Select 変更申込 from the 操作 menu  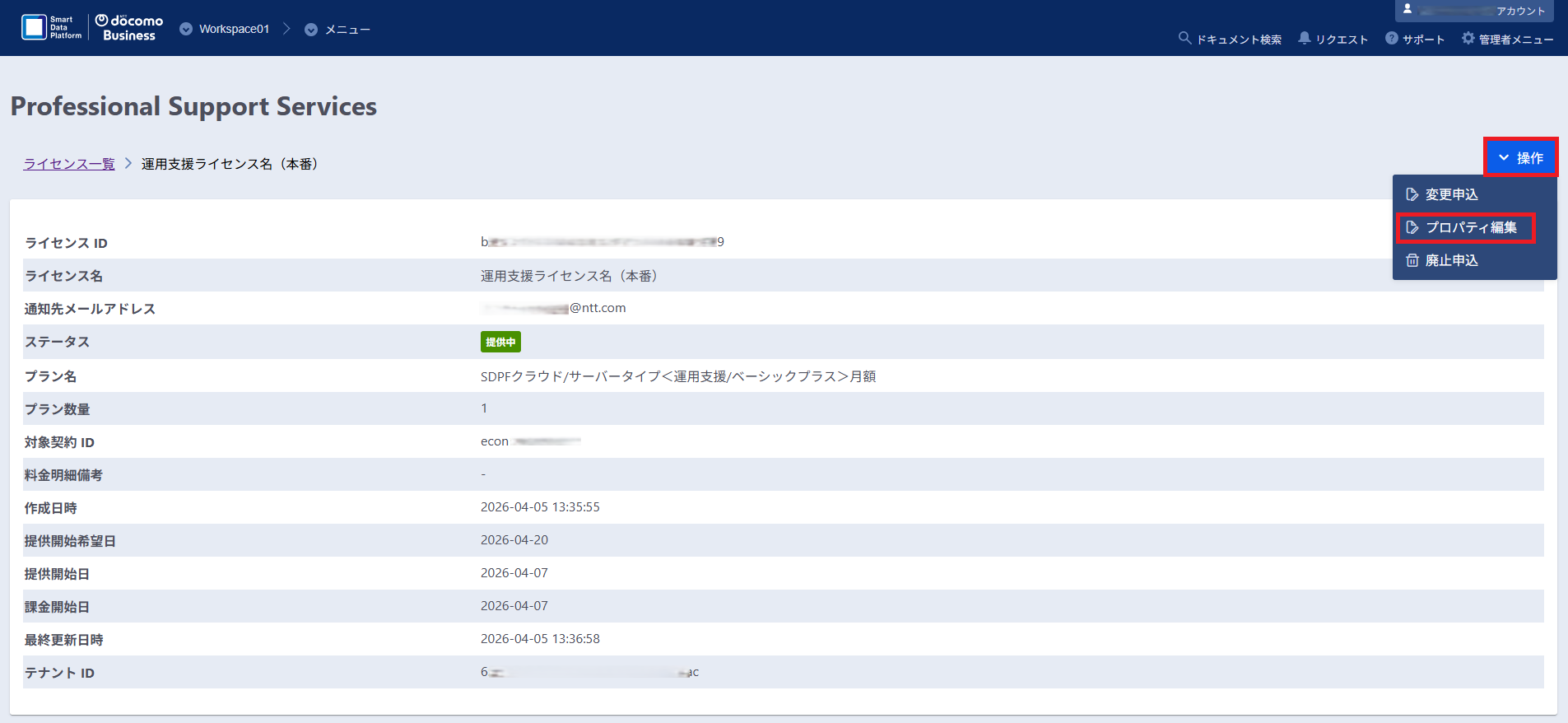pos(1451,194)
